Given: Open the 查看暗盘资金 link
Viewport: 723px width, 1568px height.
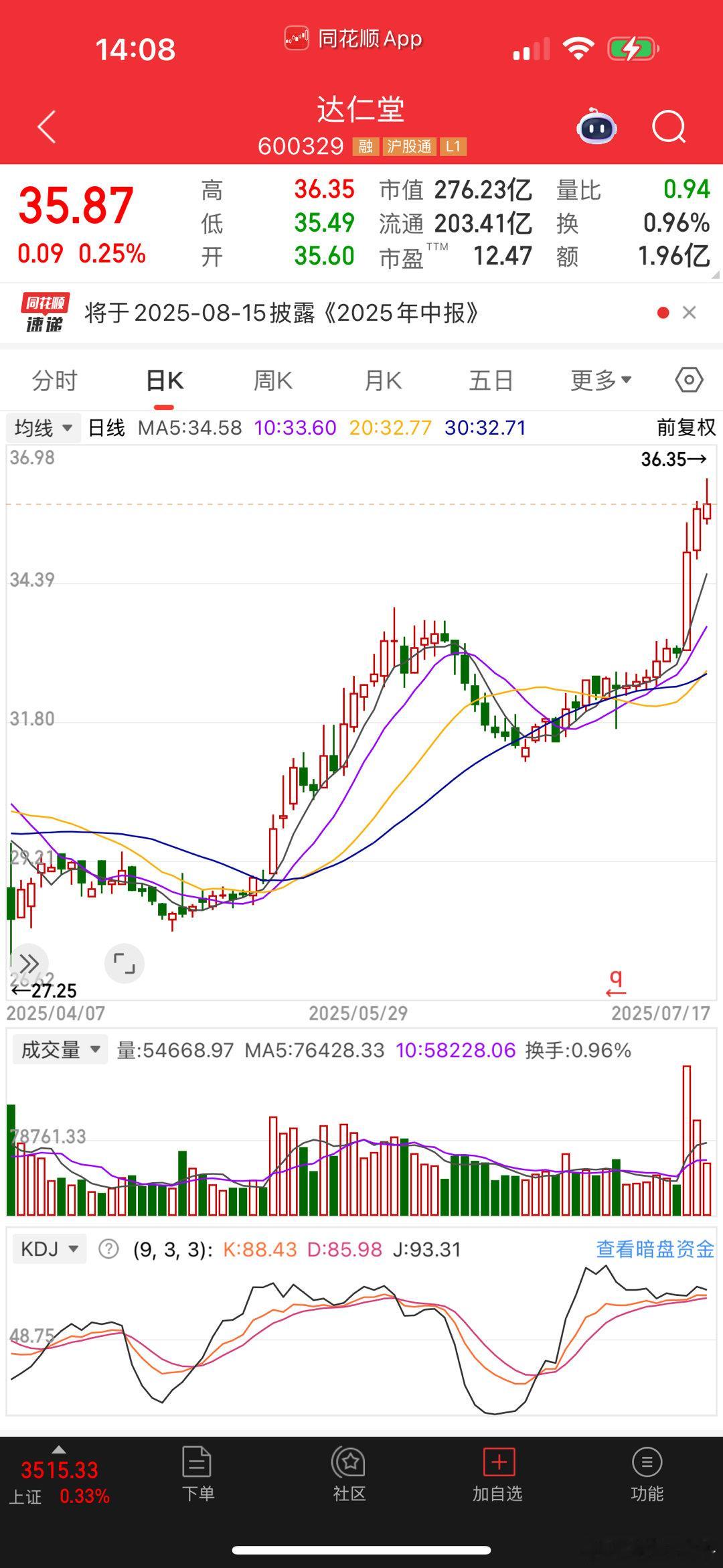Looking at the screenshot, I should point(655,1249).
